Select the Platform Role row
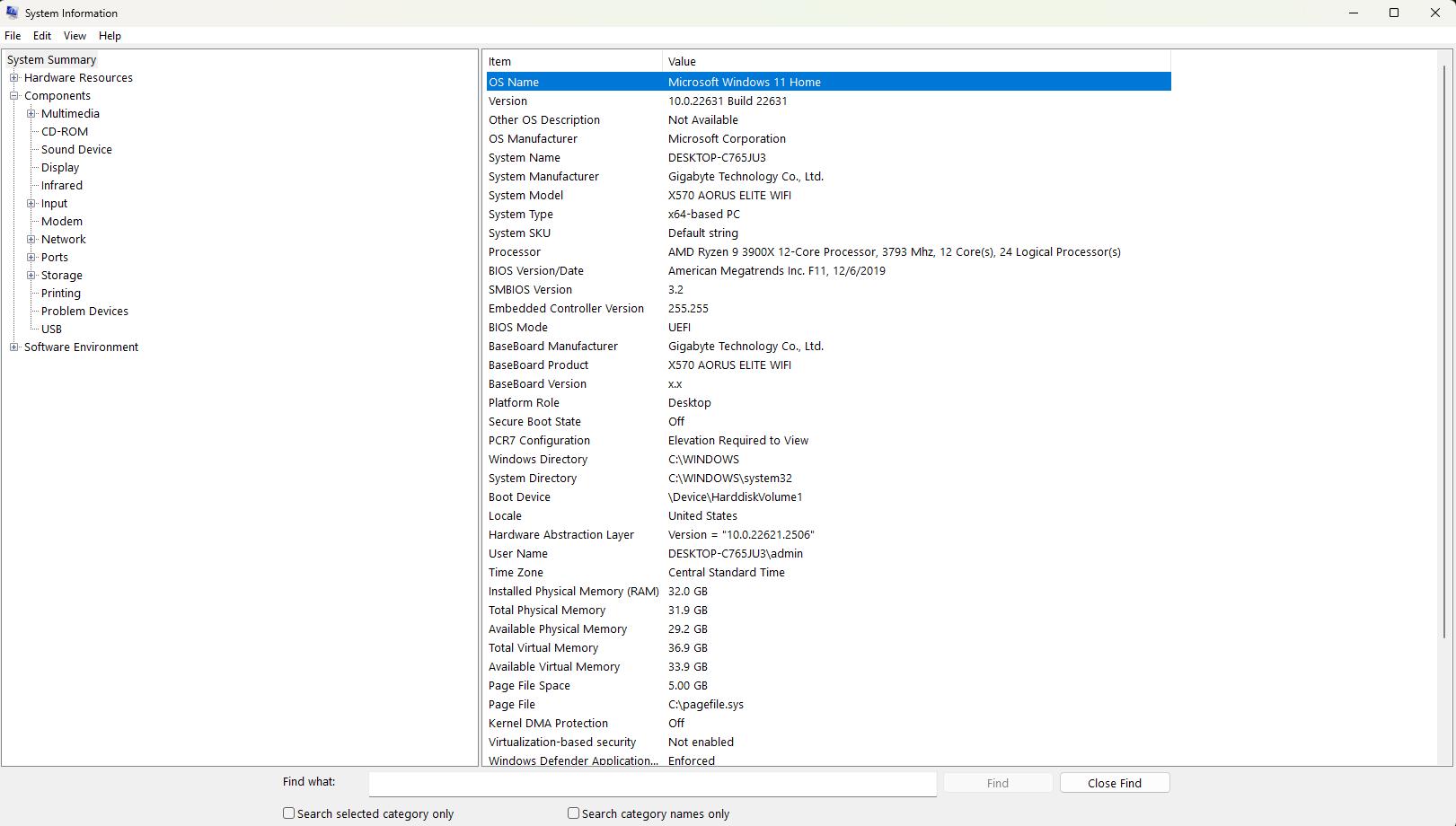 (x=828, y=402)
